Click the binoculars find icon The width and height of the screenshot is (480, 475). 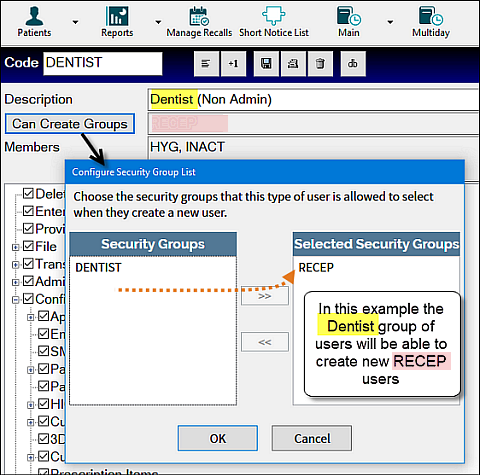pos(353,63)
